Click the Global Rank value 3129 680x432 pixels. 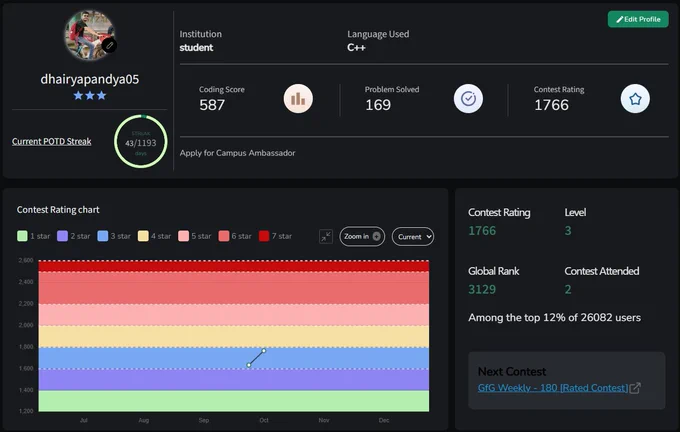[x=482, y=289]
